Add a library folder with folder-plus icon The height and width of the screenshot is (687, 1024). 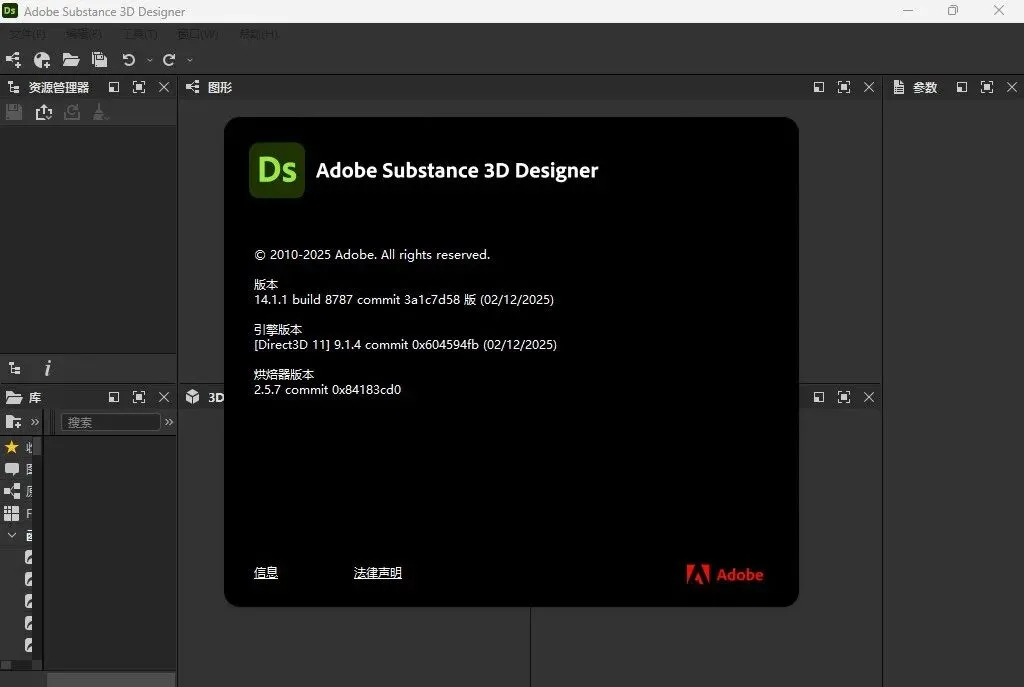pos(13,422)
